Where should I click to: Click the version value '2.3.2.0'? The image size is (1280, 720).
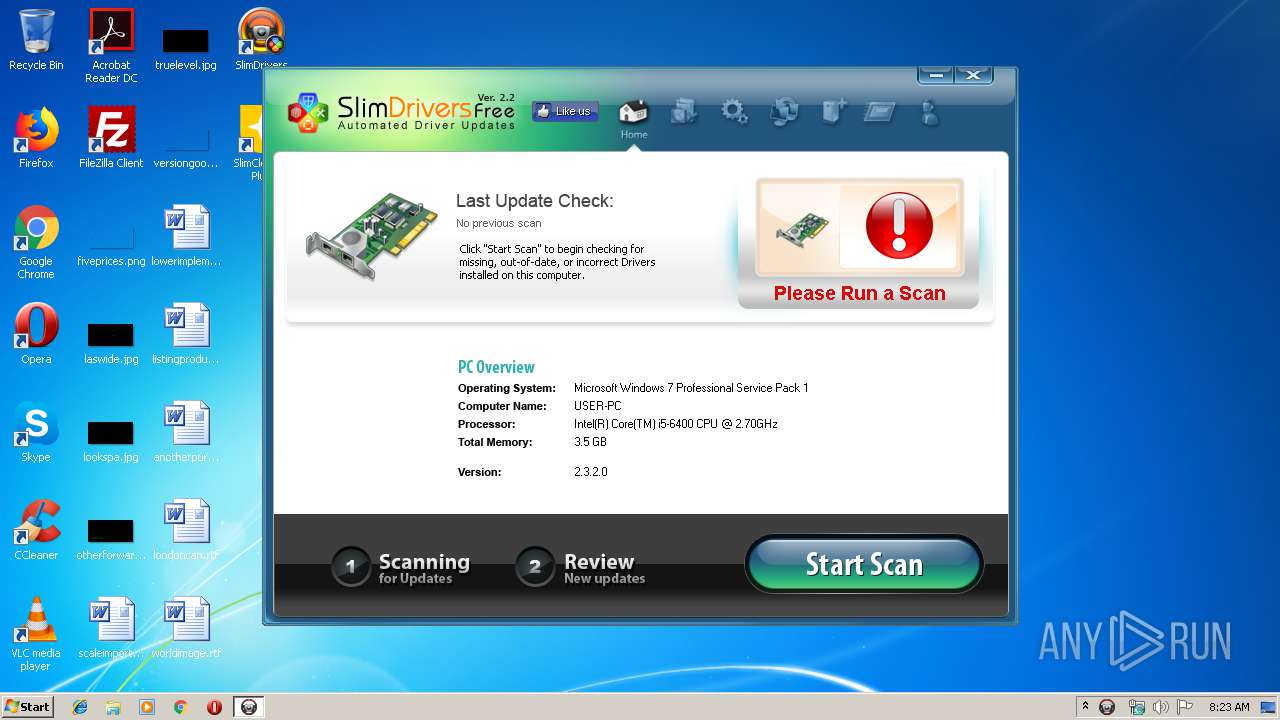tap(591, 472)
